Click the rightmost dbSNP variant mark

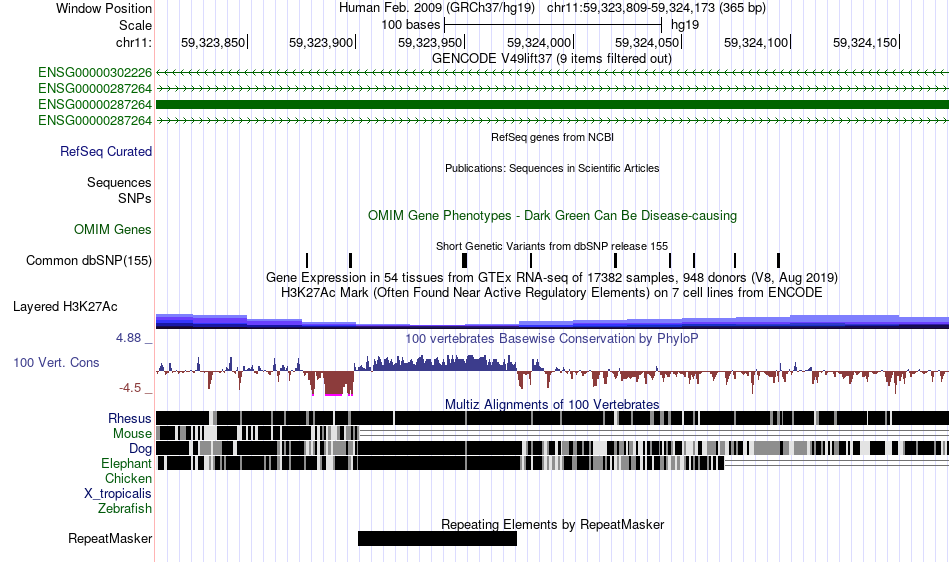779,260
